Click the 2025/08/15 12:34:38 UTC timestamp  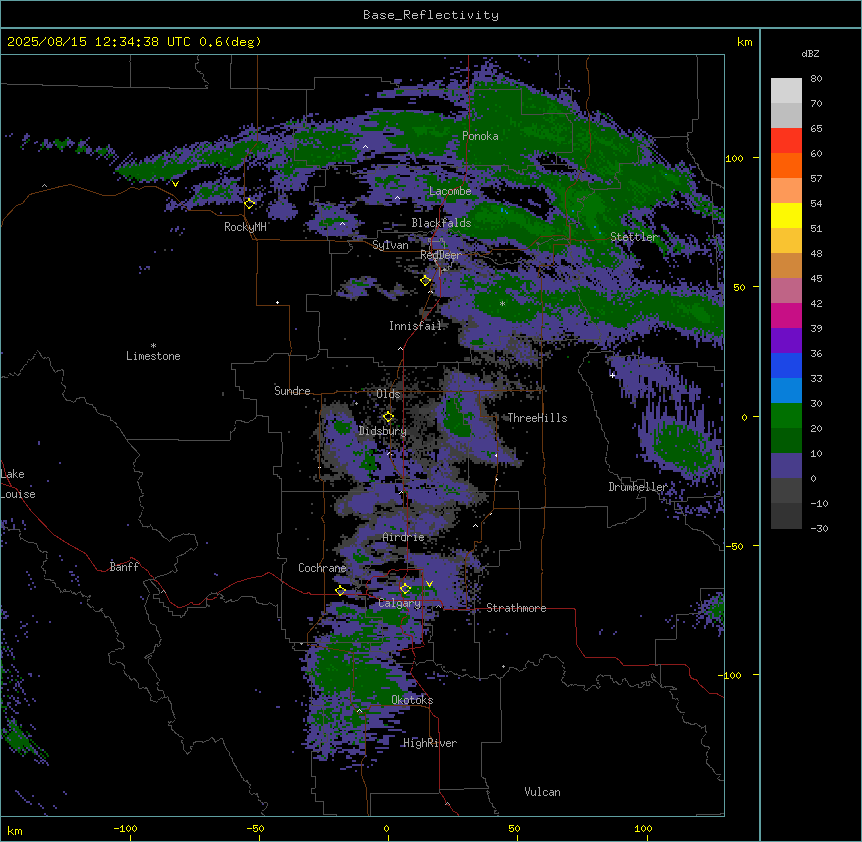(x=134, y=42)
